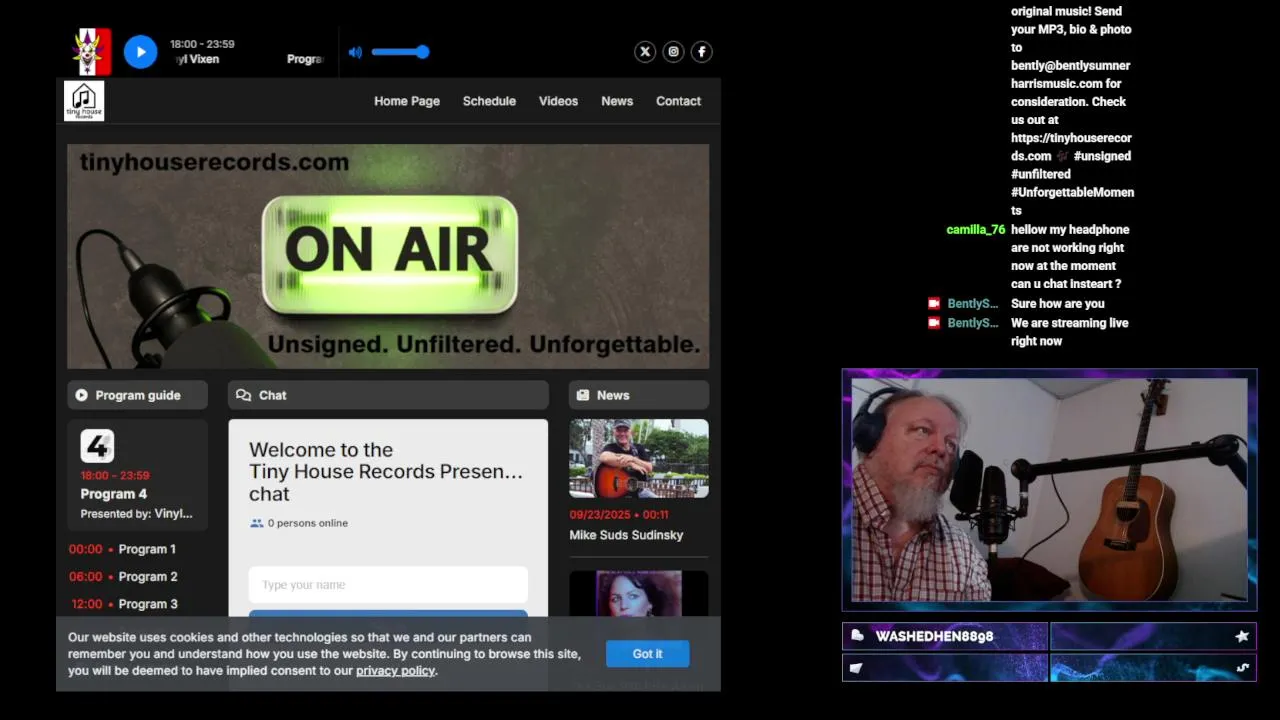Open the News menu item
This screenshot has width=1280, height=720.
[x=617, y=101]
